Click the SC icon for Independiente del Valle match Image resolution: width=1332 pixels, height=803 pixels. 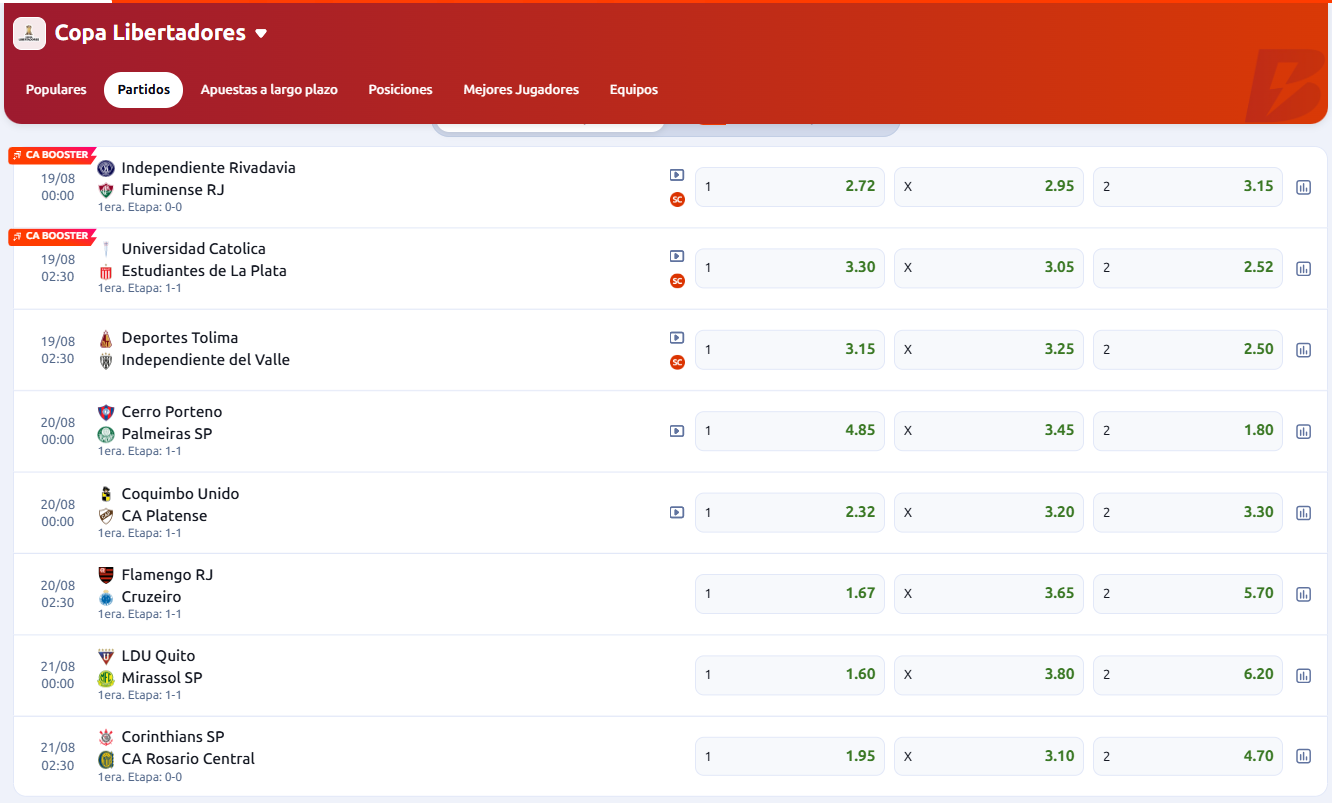677,362
